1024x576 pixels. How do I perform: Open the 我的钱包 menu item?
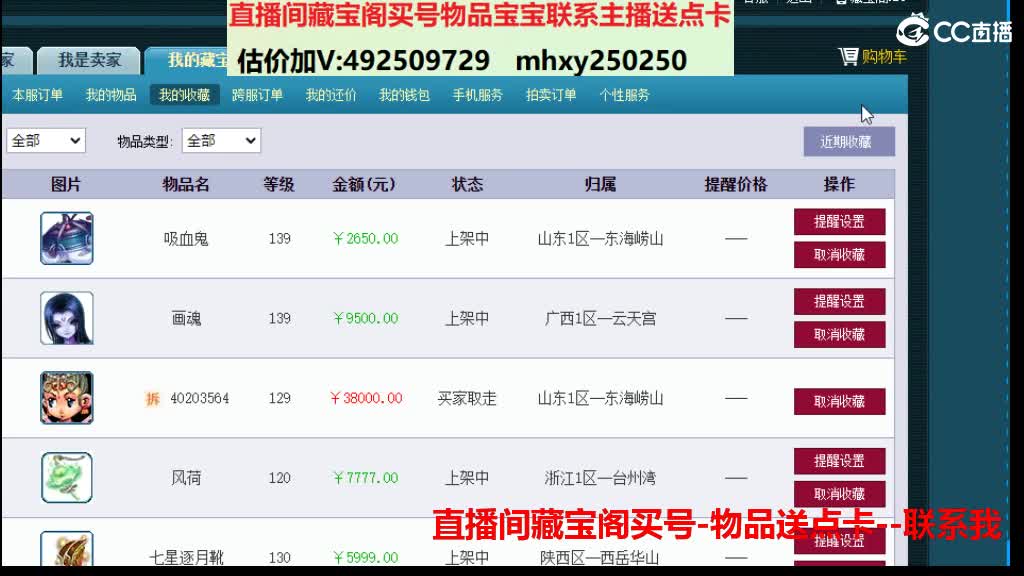click(403, 95)
